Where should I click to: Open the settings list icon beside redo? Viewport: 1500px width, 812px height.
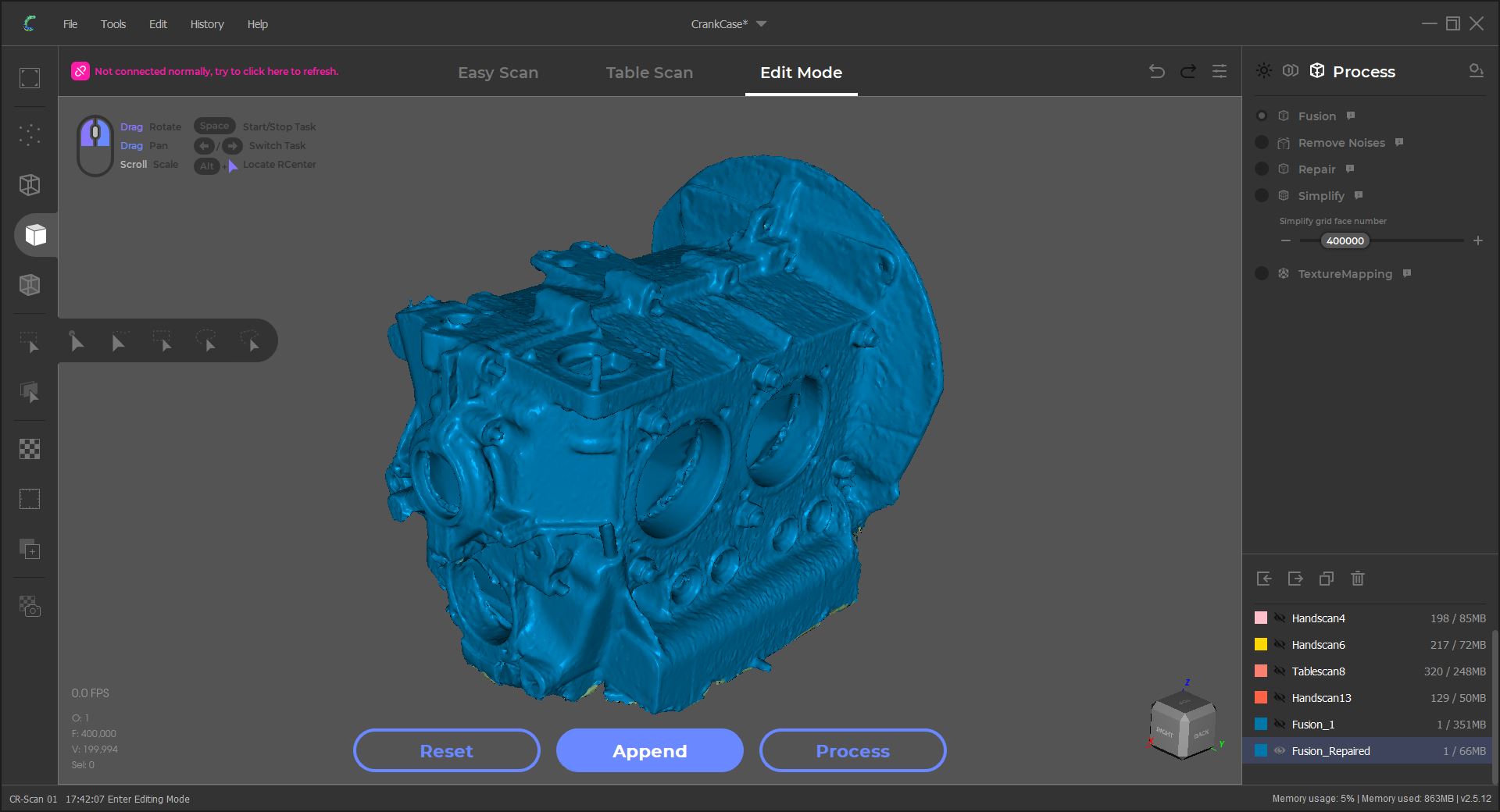point(1220,72)
